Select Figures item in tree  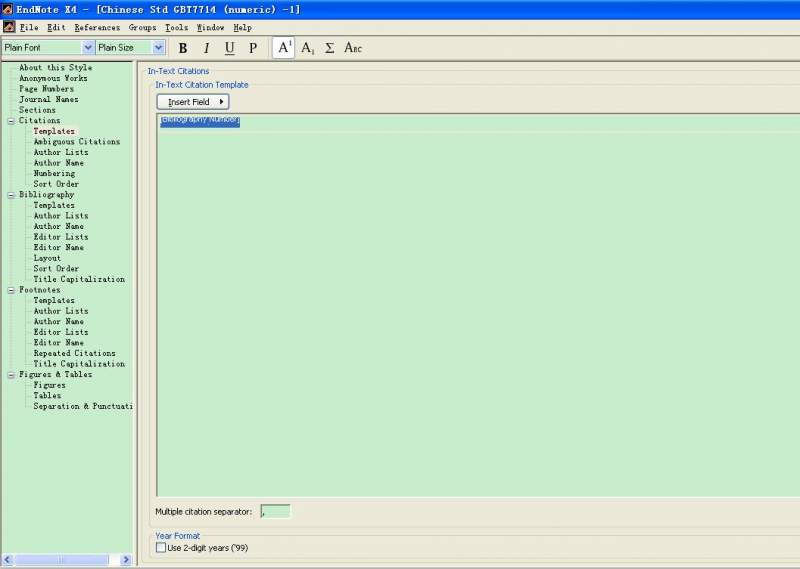coord(49,385)
